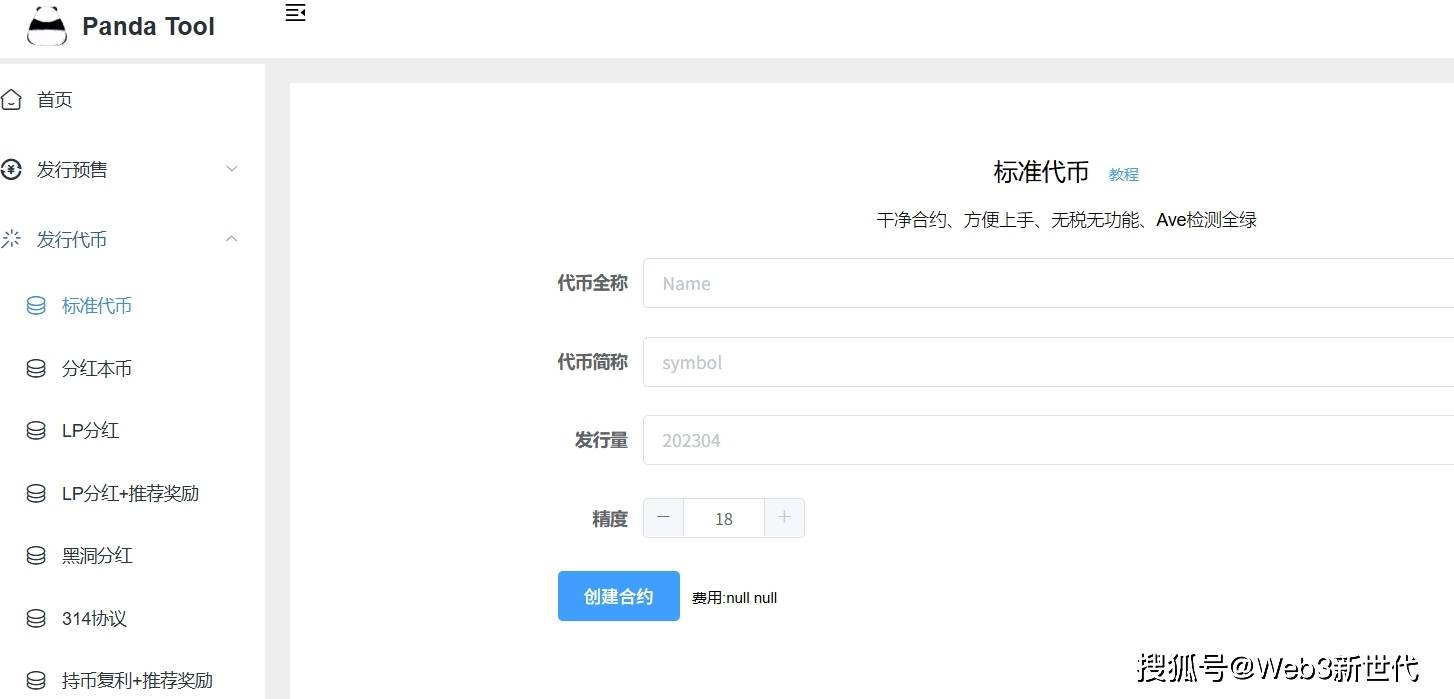Screen dimensions: 1454x699
Task: Click the coin stack icon beside 分红本币
Action: click(36, 369)
